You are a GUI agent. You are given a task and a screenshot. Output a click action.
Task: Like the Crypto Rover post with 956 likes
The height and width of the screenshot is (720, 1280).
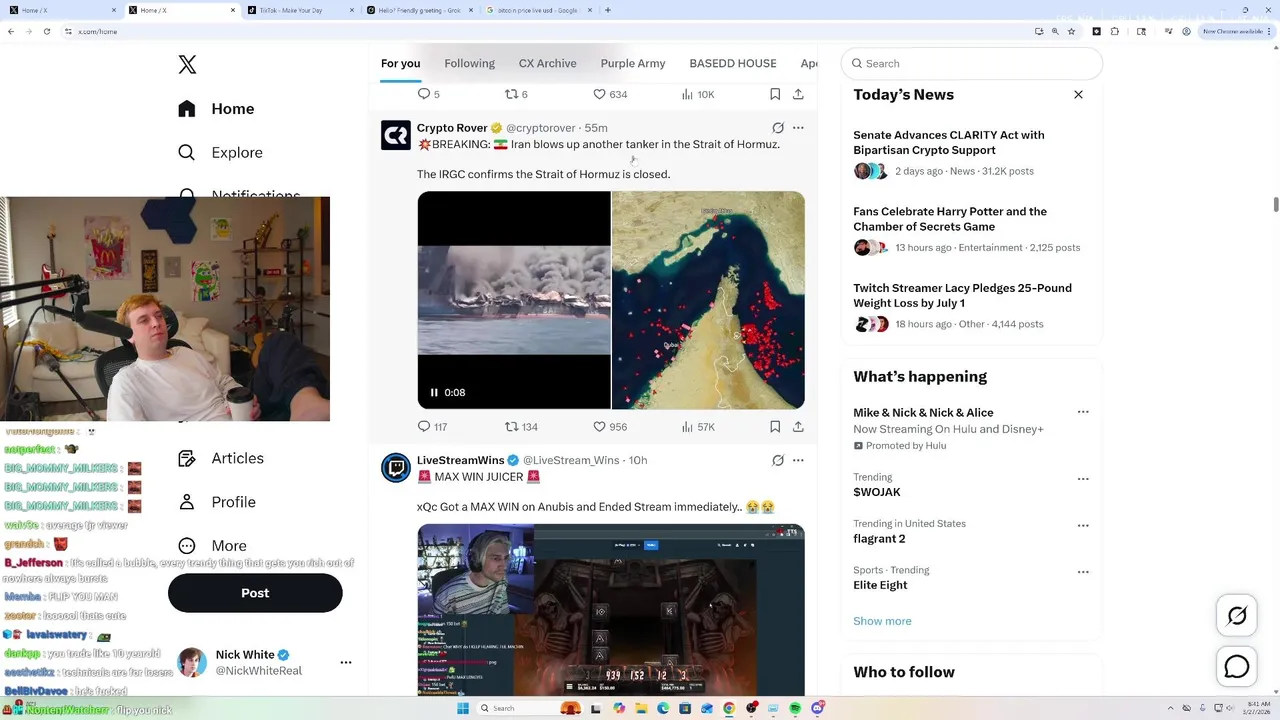pos(599,426)
